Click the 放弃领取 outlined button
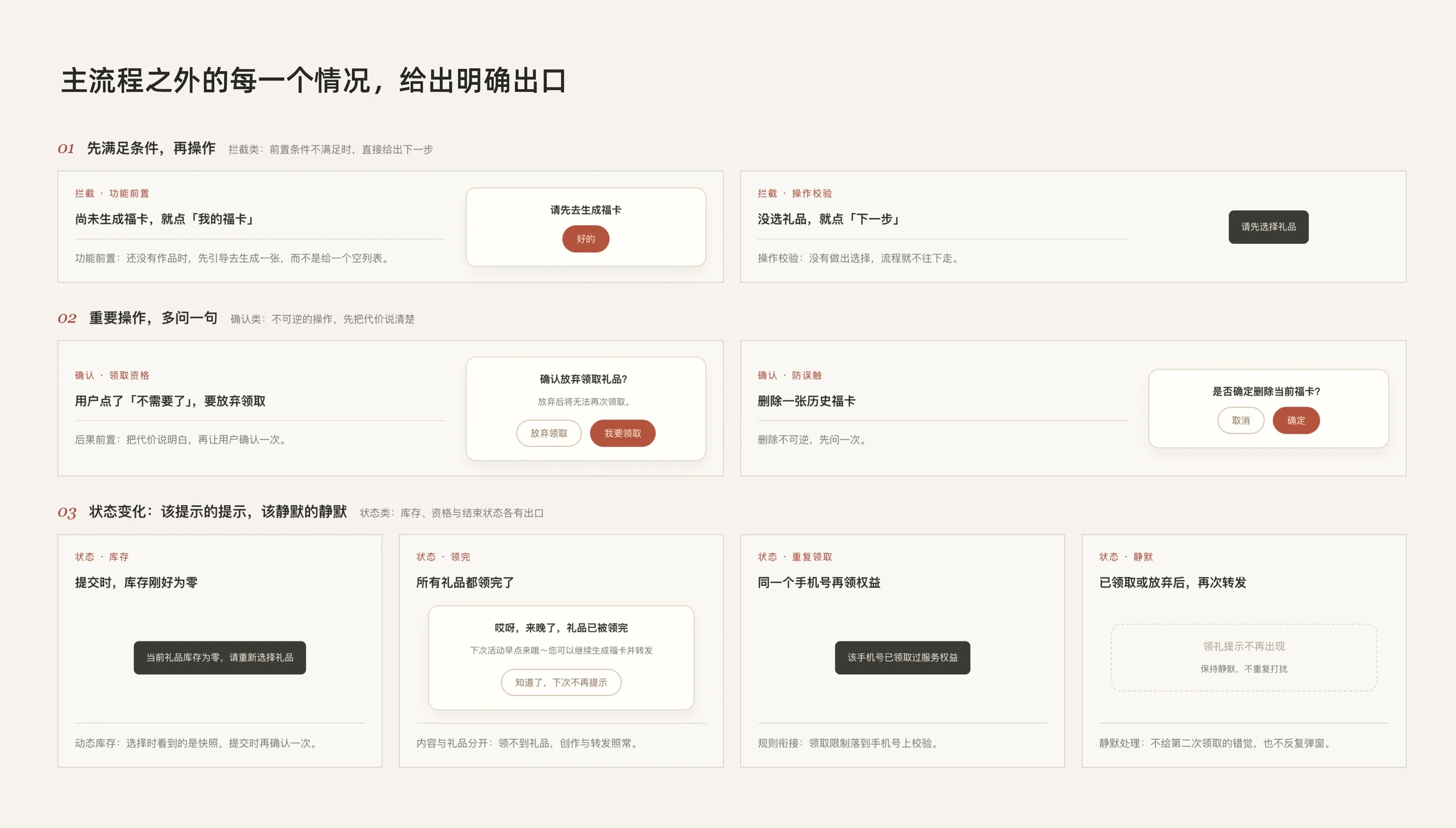The width and height of the screenshot is (1456, 828). point(548,433)
